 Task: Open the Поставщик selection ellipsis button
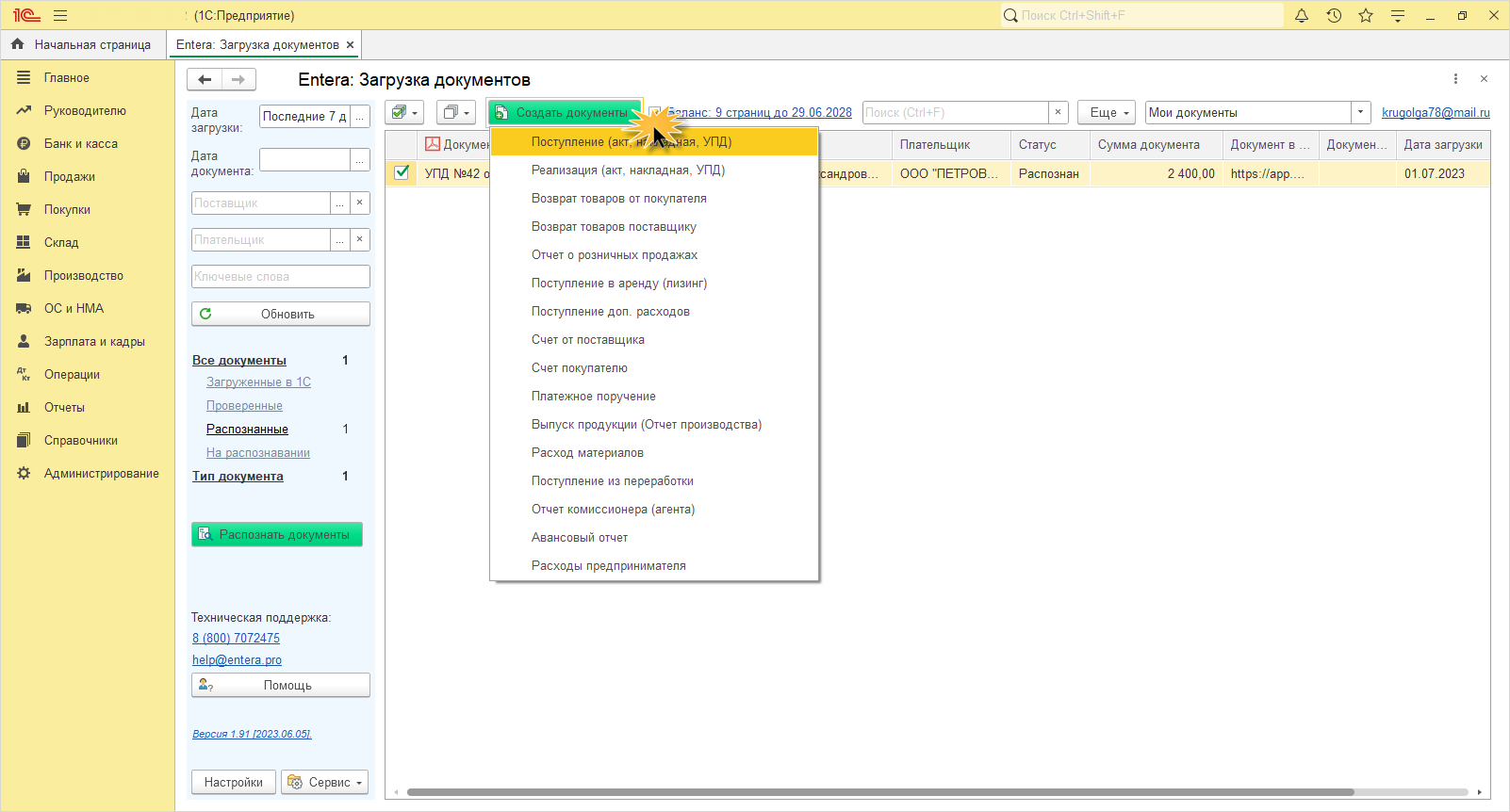339,203
